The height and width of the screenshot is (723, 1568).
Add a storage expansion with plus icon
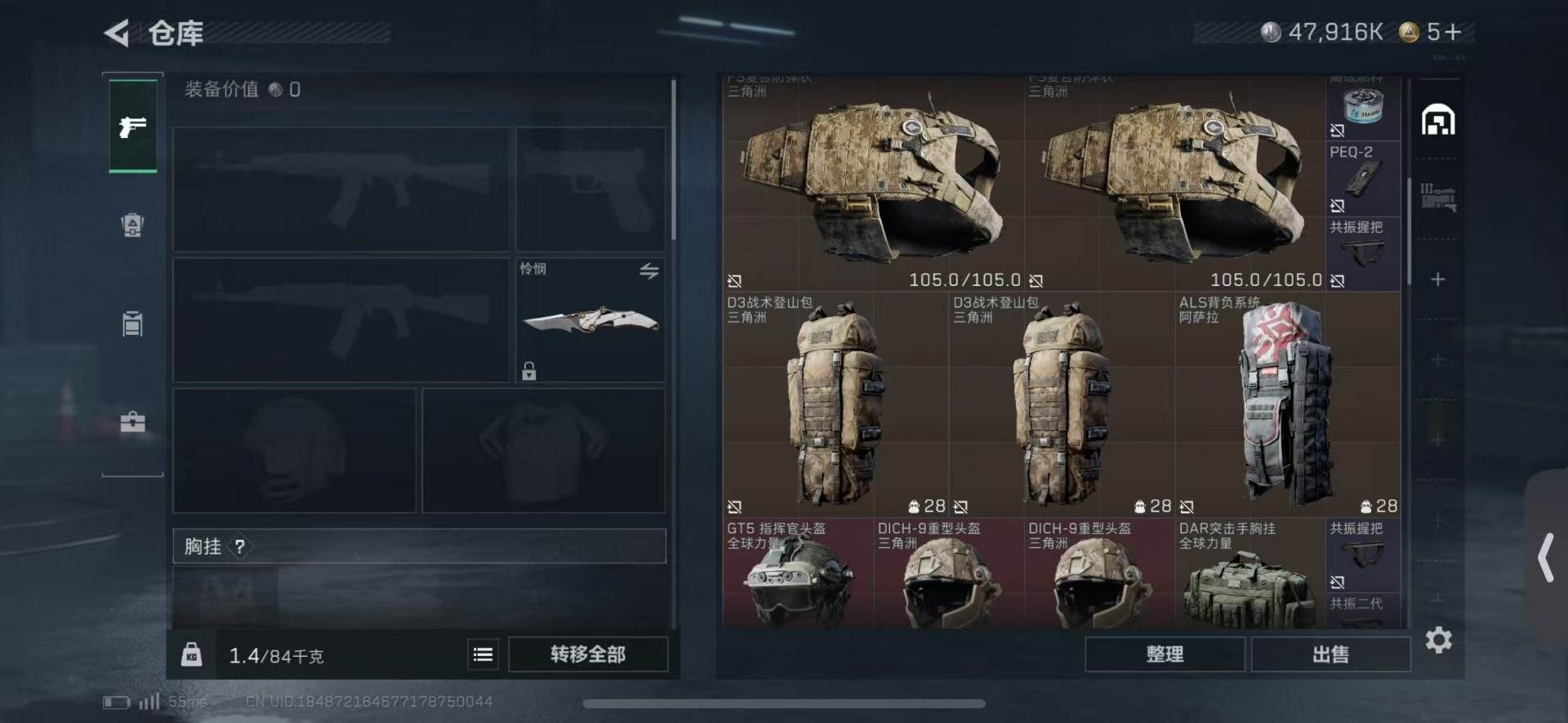1438,279
